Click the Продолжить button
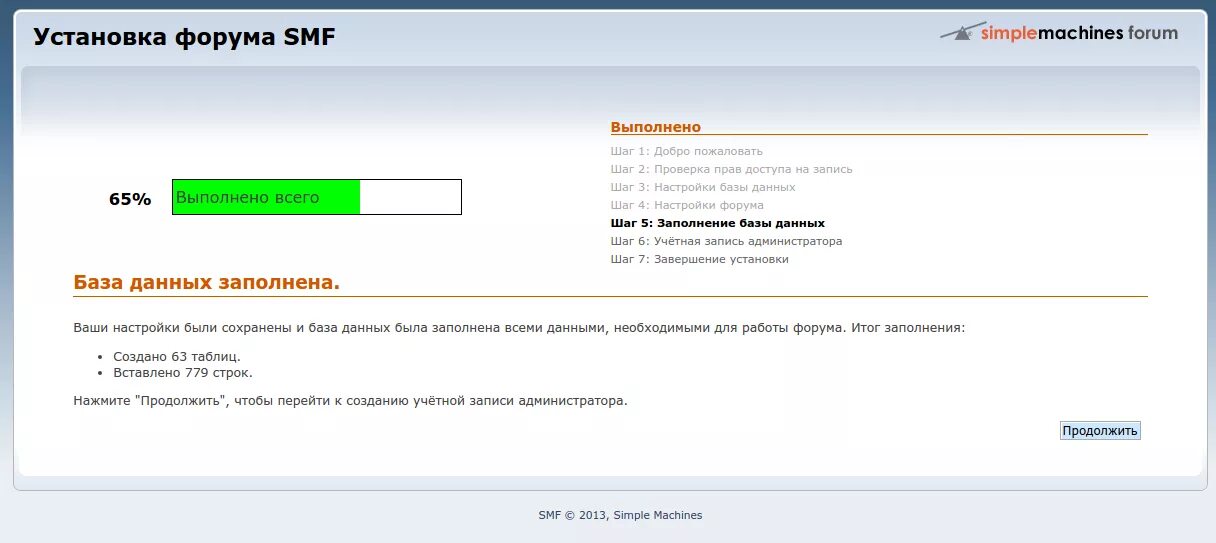Image resolution: width=1216 pixels, height=543 pixels. coord(1100,431)
